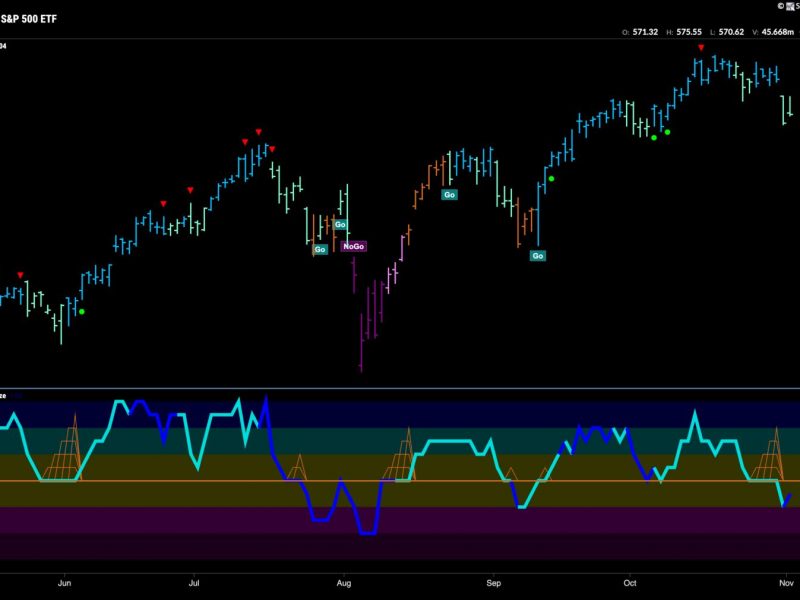Click the Aug label on time axis
Viewport: 800px width, 600px height.
click(x=344, y=583)
